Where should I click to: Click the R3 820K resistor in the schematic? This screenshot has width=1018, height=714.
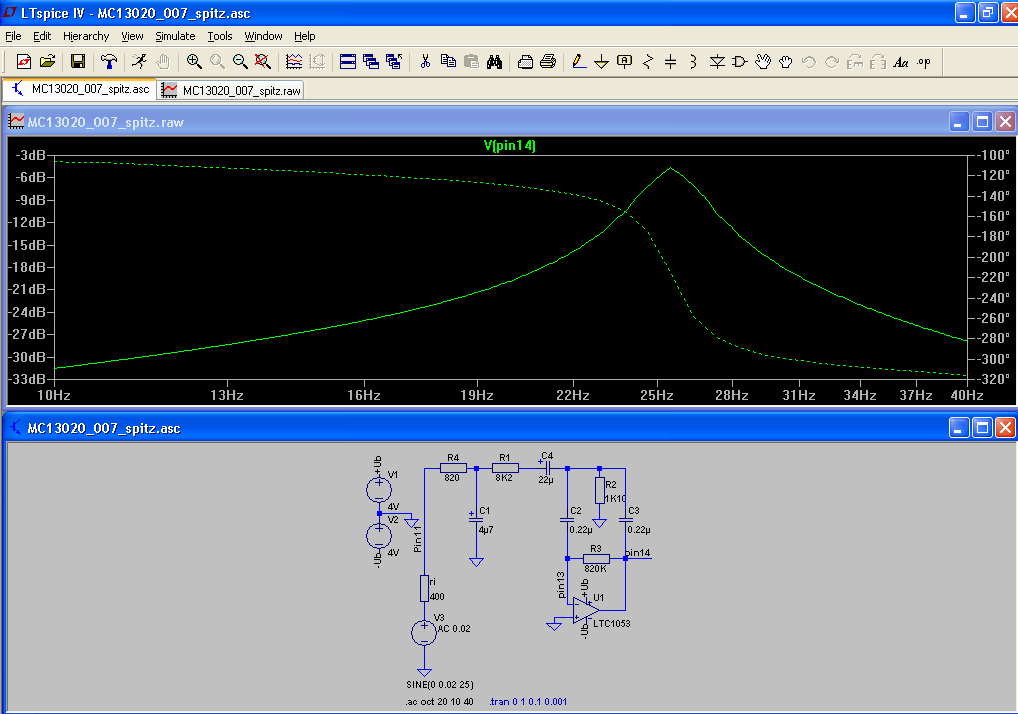click(596, 559)
